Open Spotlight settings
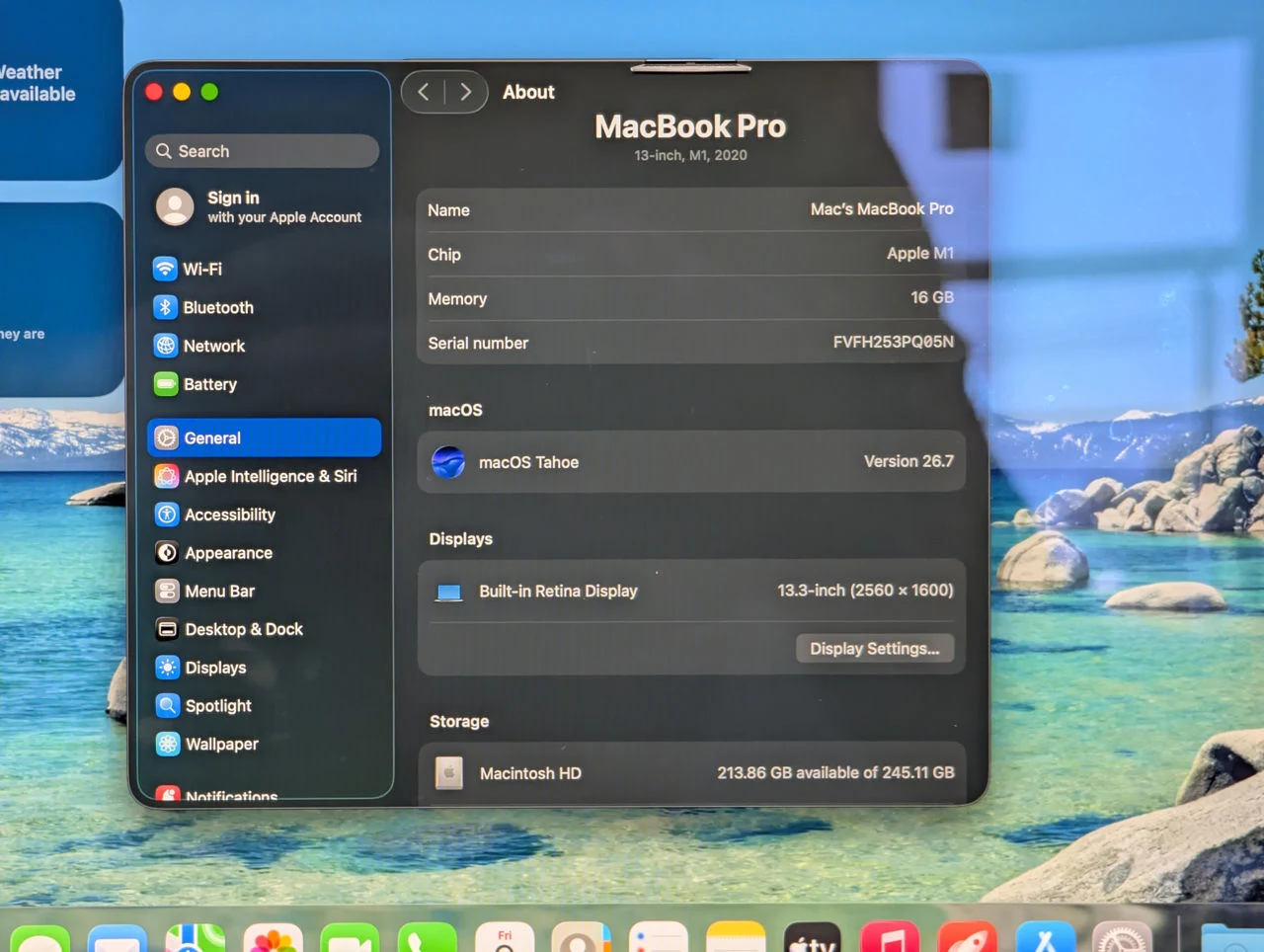The height and width of the screenshot is (952, 1264). coord(203,705)
